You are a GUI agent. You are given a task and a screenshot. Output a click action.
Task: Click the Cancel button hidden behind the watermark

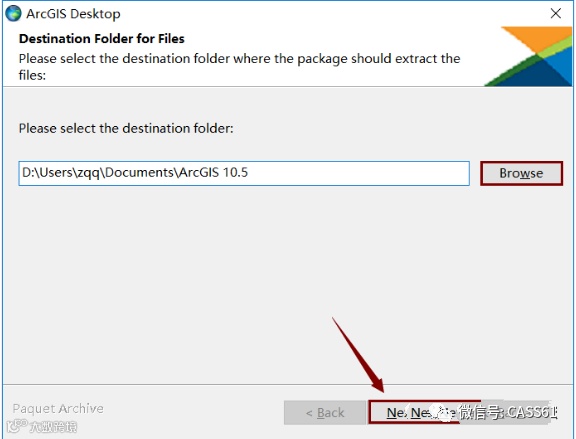[x=514, y=413]
